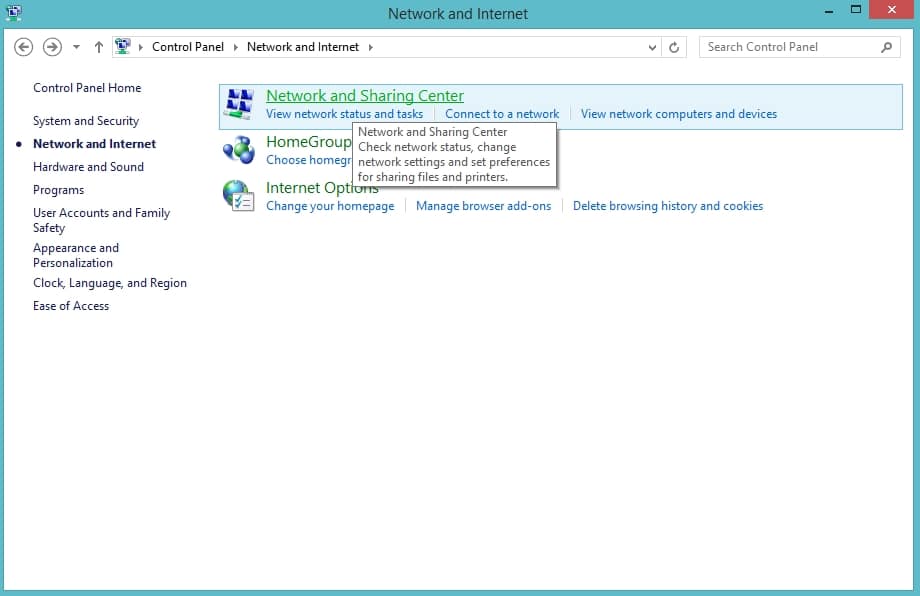This screenshot has width=920, height=596.
Task: Select Network and Internet breadcrumb
Action: (303, 47)
